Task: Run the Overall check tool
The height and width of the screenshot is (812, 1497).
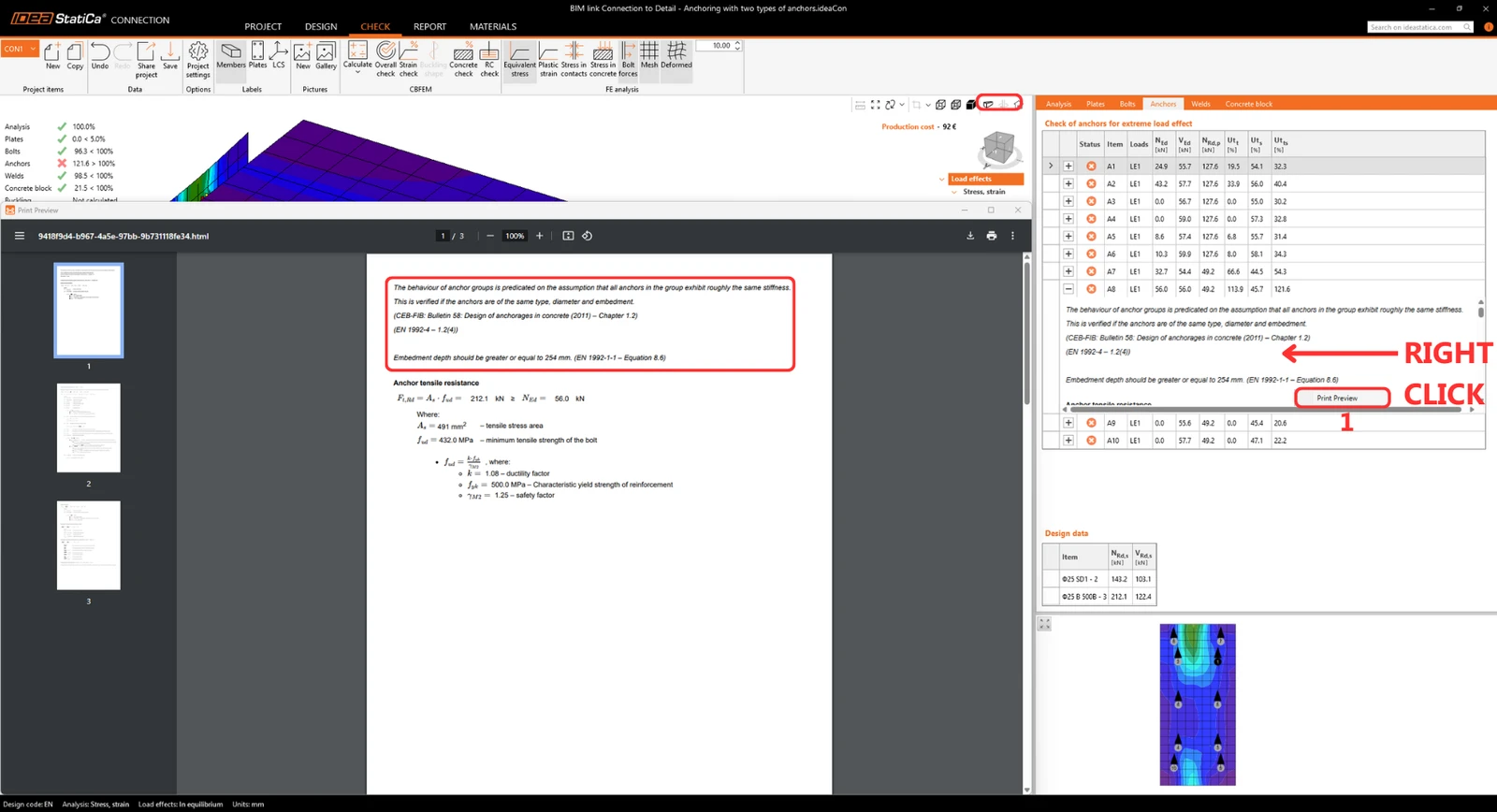Action: click(385, 60)
